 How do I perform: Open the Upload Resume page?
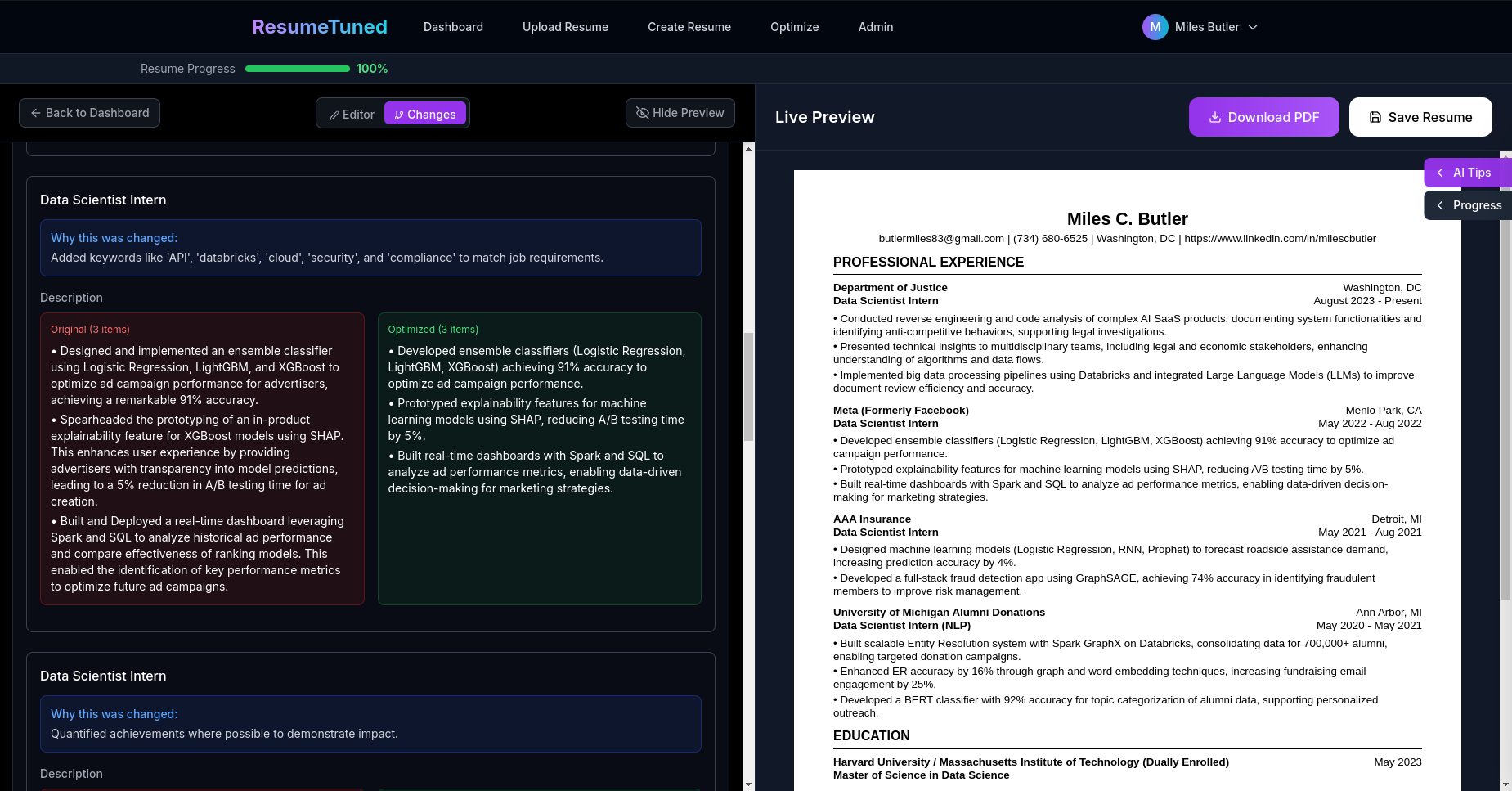tap(565, 27)
